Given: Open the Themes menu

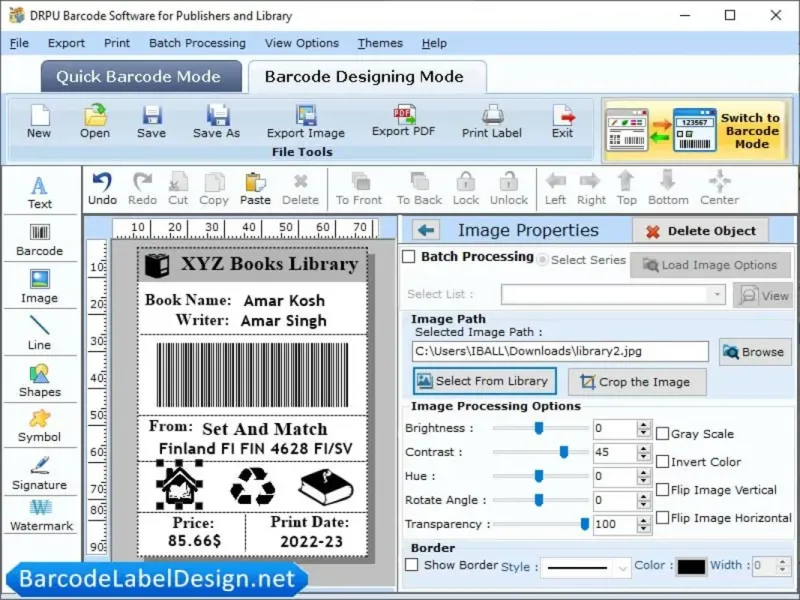Looking at the screenshot, I should [380, 43].
